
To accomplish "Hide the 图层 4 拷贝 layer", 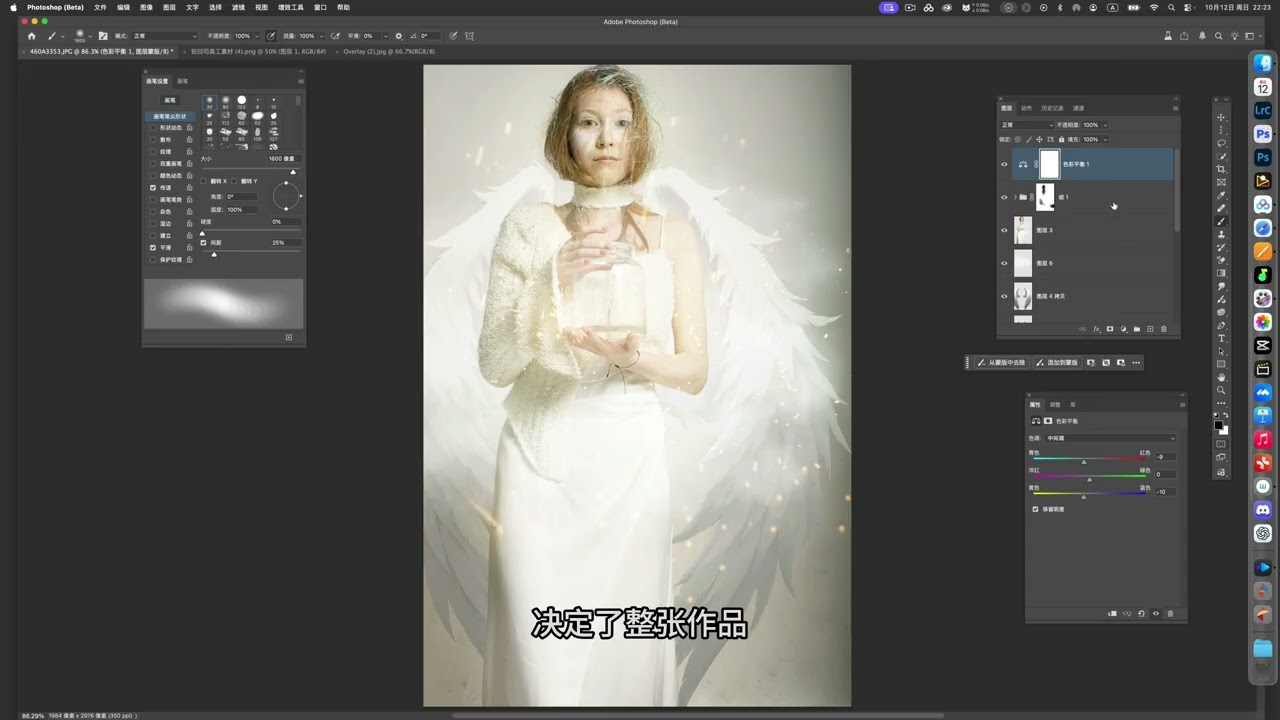I will click(1004, 296).
